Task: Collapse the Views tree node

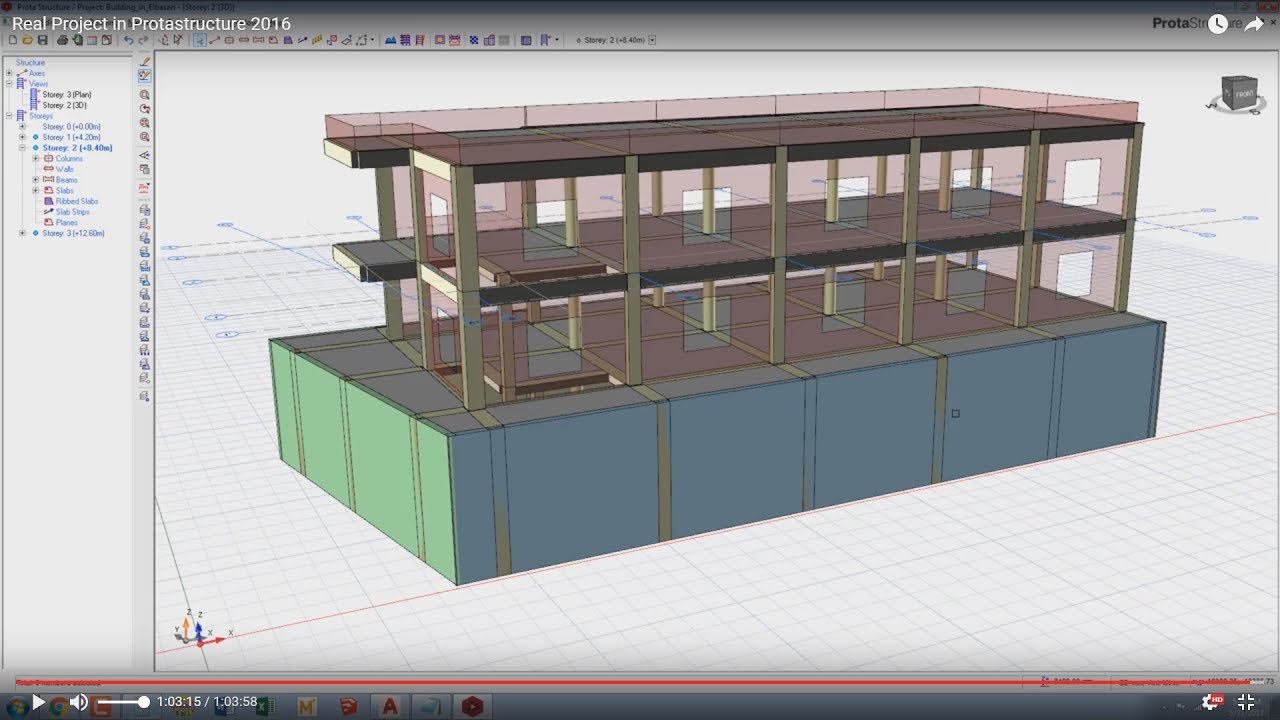Action: pyautogui.click(x=9, y=84)
